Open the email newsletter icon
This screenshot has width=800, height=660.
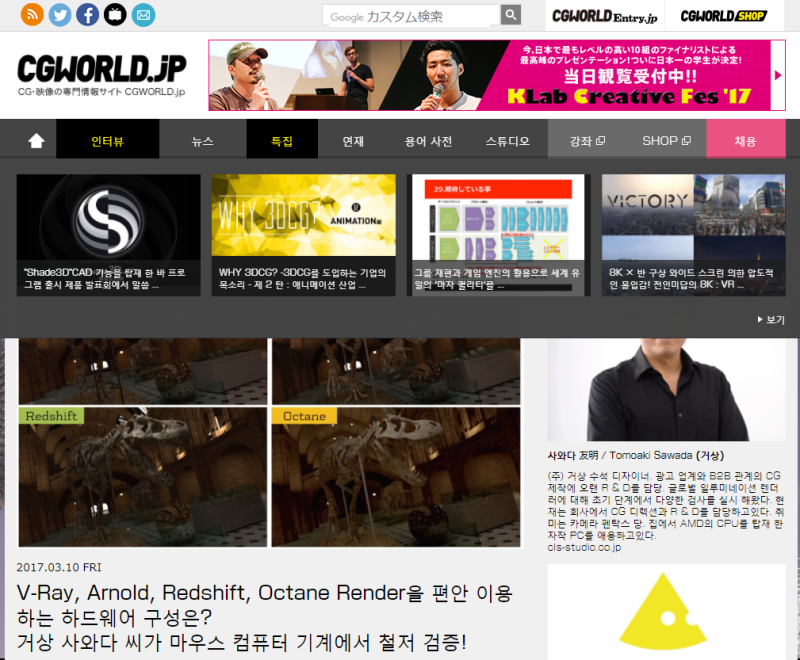[x=143, y=15]
